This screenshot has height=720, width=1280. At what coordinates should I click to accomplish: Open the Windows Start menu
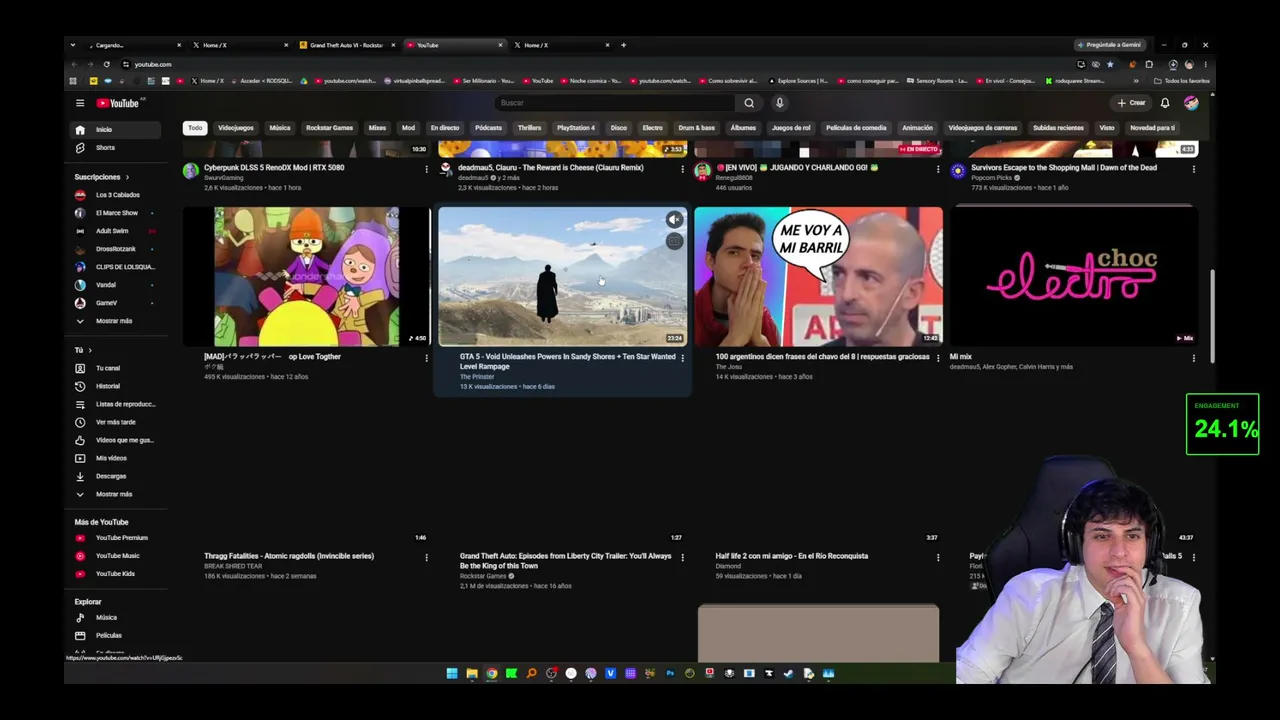point(452,674)
